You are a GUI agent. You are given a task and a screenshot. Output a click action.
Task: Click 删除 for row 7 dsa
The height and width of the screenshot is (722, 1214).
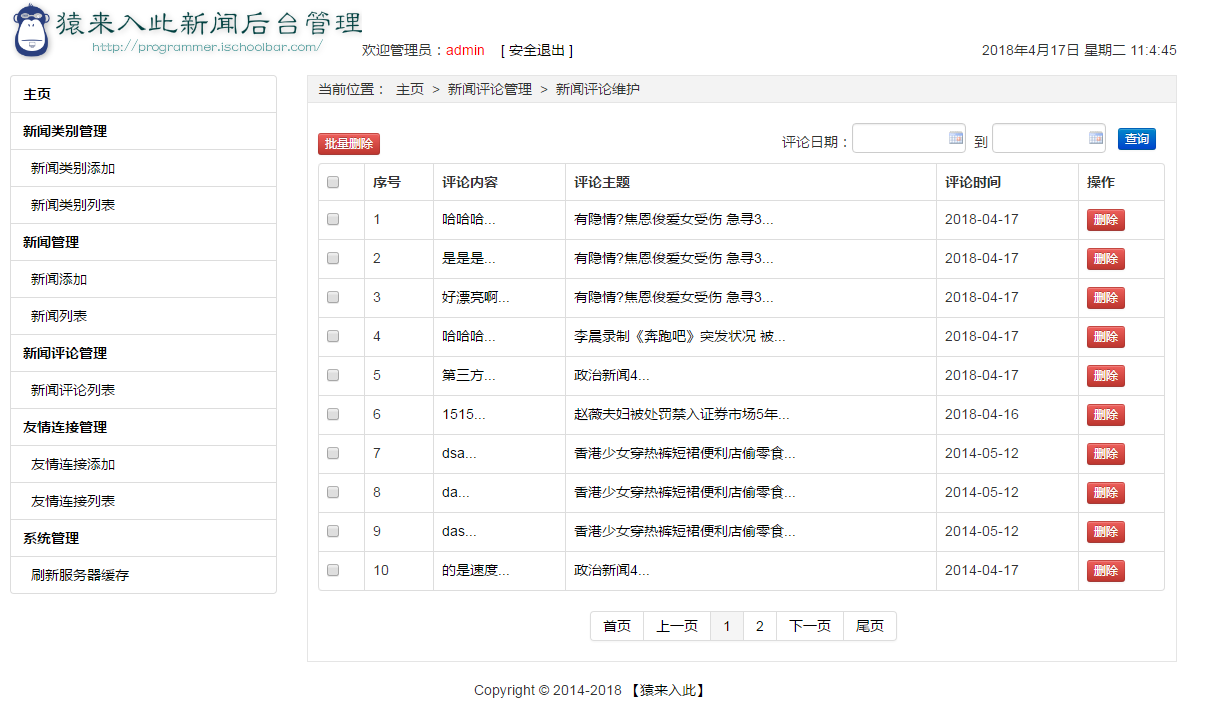[x=1106, y=454]
